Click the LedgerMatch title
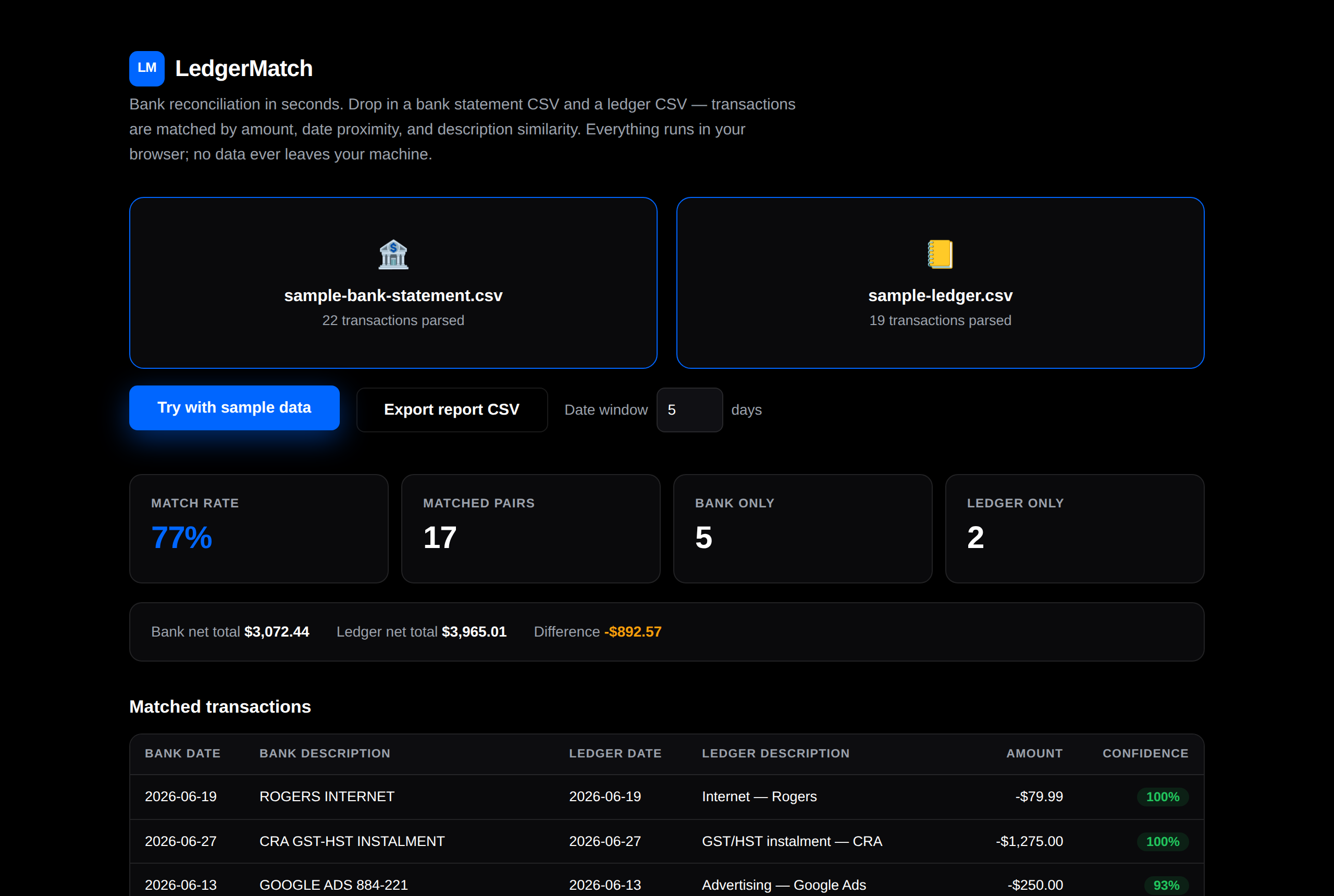The image size is (1334, 896). point(244,69)
